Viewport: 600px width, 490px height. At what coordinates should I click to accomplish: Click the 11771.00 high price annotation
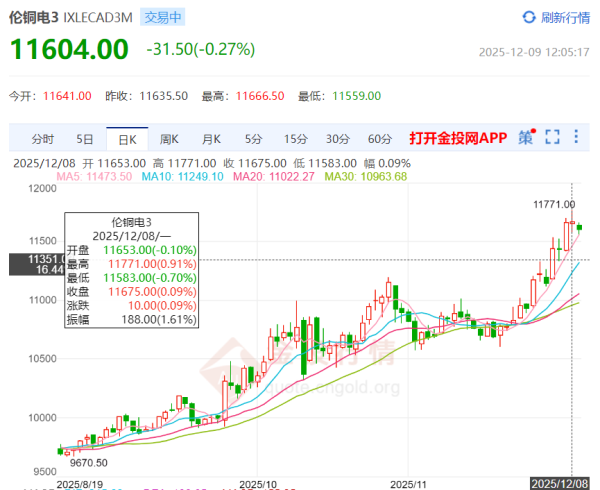pyautogui.click(x=554, y=205)
